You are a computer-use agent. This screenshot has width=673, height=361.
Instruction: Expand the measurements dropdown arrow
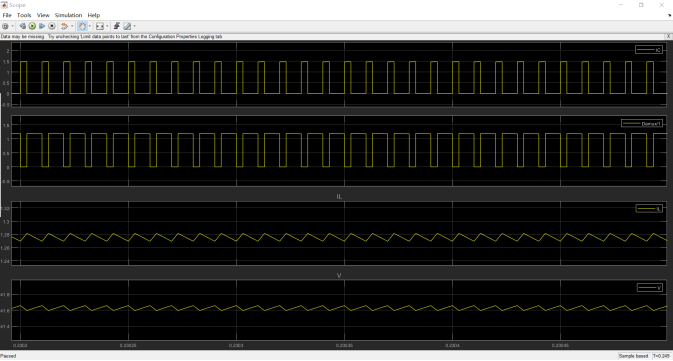pyautogui.click(x=134, y=26)
